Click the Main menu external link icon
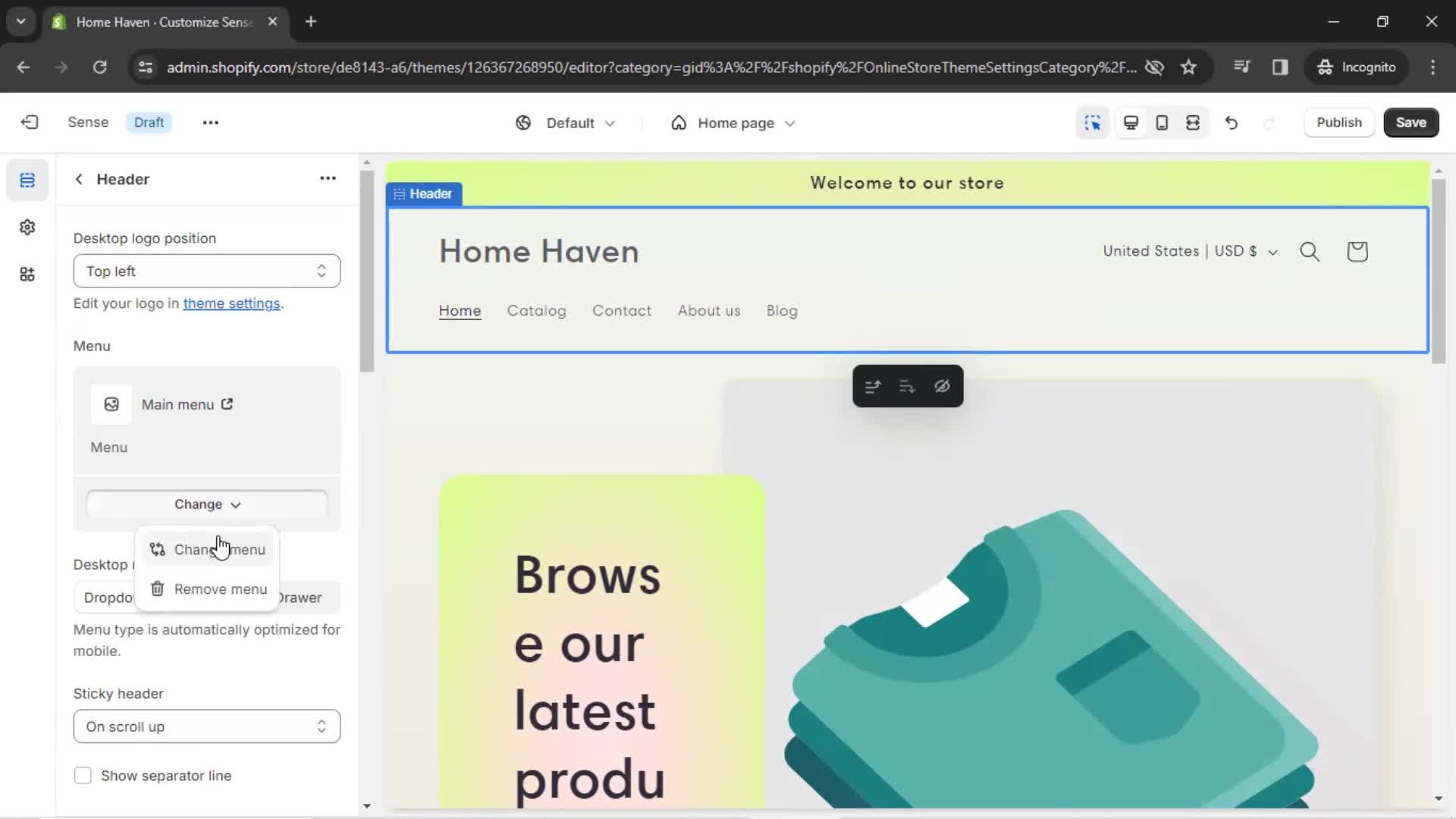Viewport: 1456px width, 819px height. [227, 404]
